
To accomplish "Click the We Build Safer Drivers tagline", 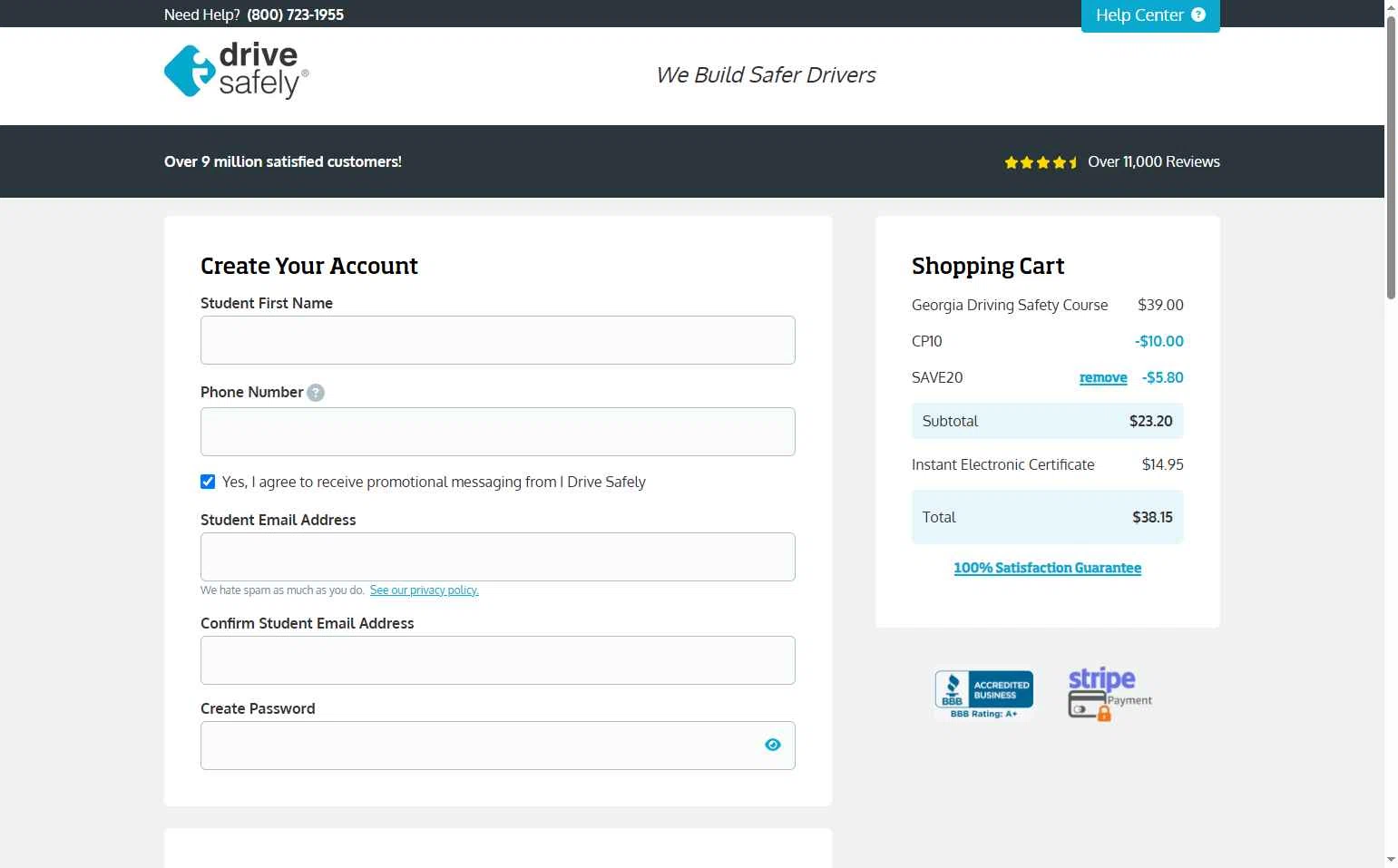I will click(766, 75).
